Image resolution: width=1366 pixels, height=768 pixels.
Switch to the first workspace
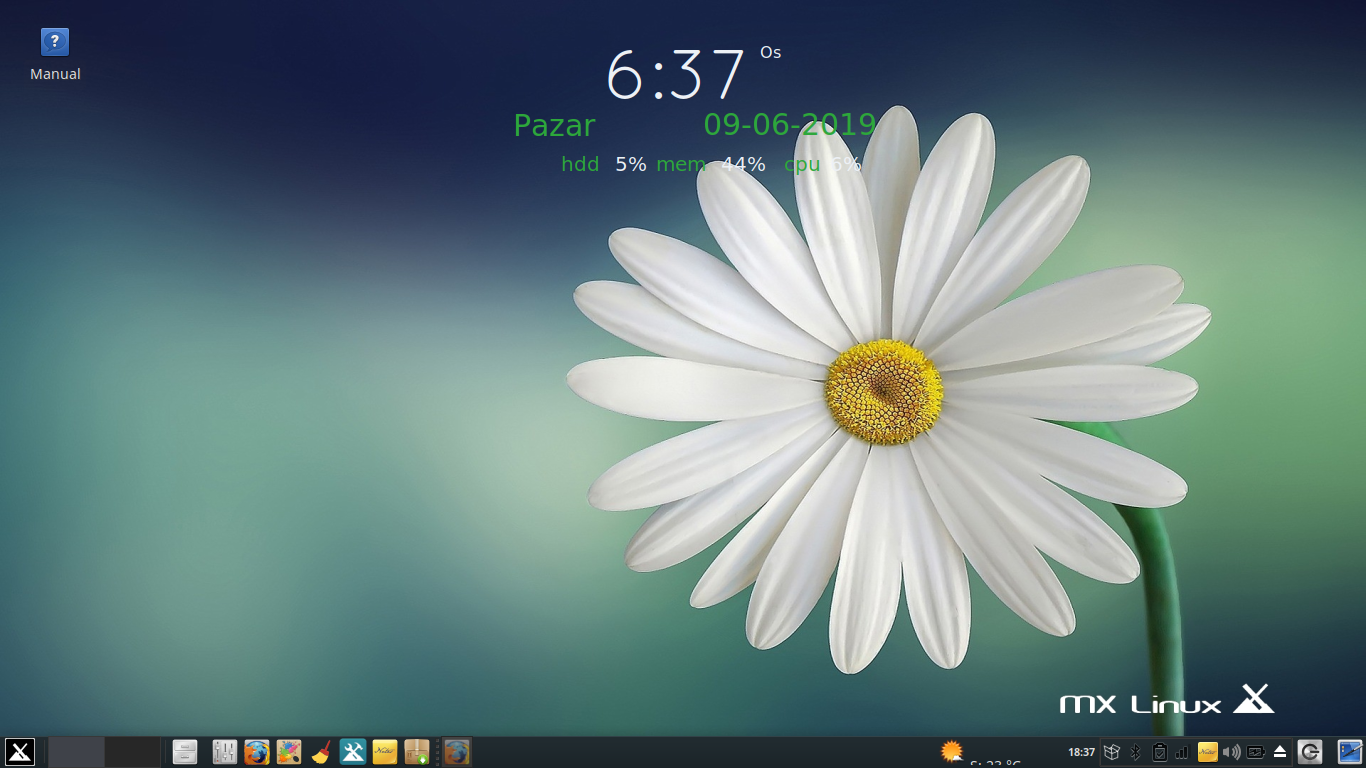click(76, 752)
